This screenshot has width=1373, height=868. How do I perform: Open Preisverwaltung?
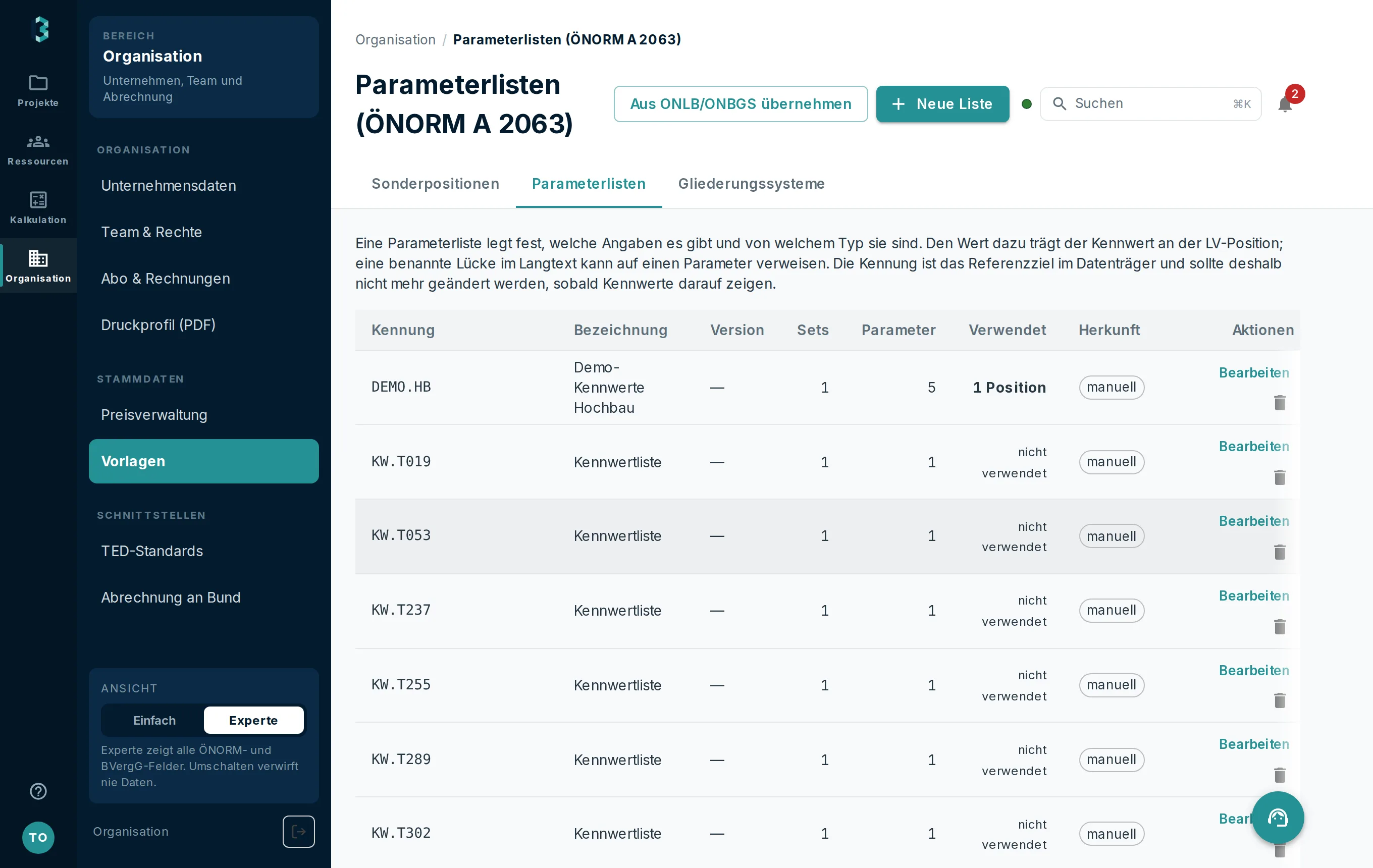tap(203, 415)
